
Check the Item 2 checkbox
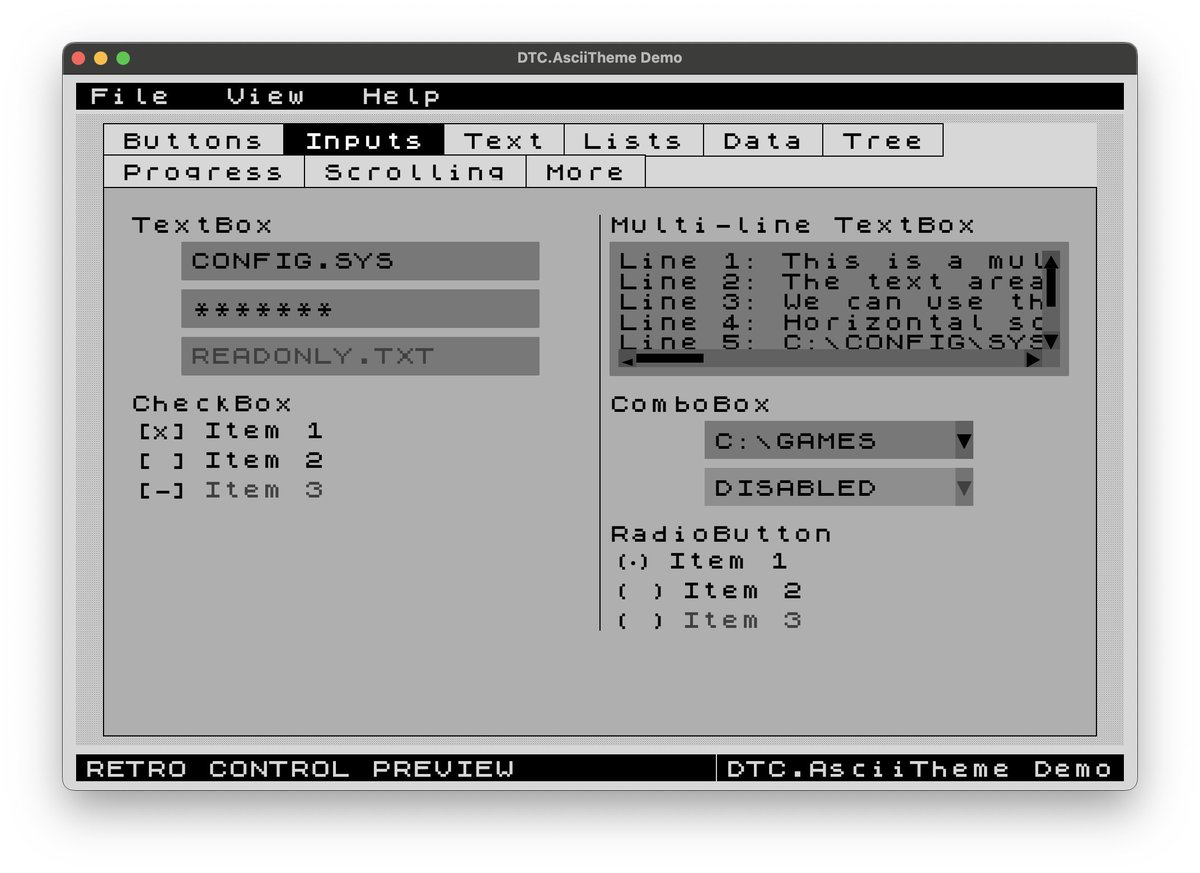point(231,461)
